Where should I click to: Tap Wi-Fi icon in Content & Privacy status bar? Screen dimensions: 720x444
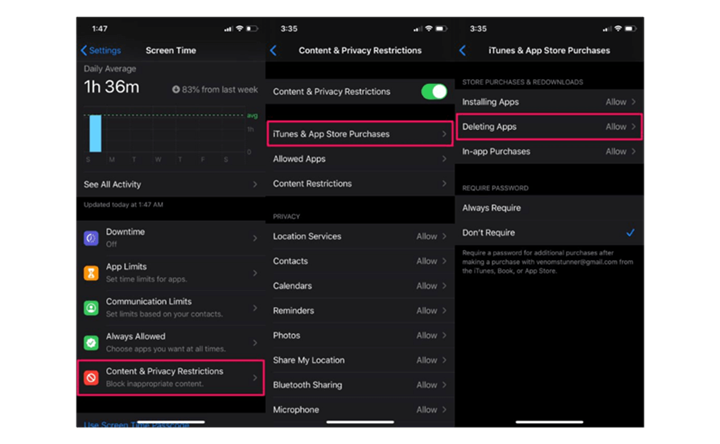click(x=429, y=28)
